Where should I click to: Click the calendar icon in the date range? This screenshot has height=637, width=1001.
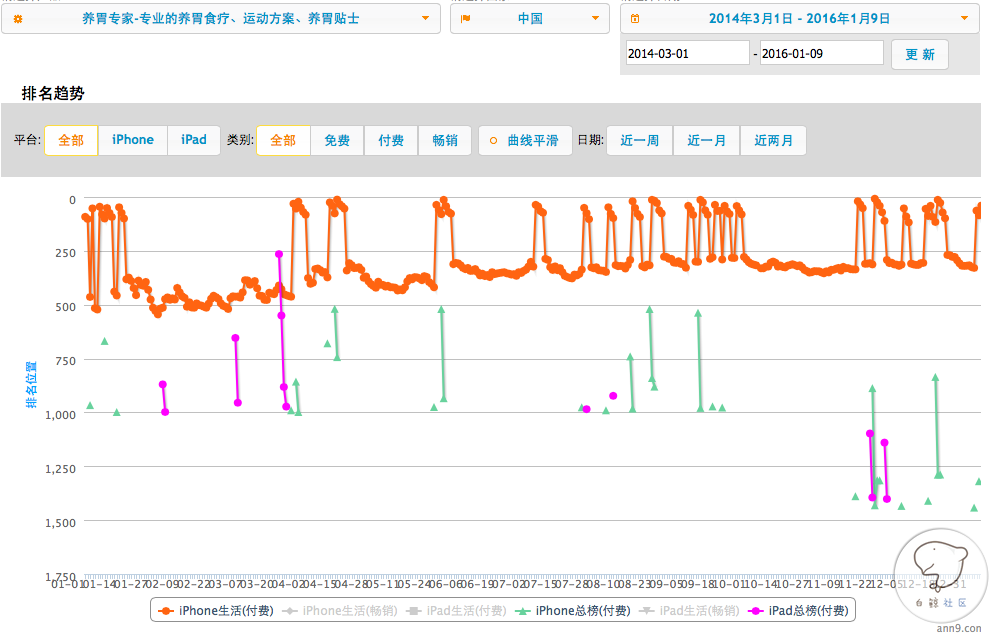[x=635, y=19]
